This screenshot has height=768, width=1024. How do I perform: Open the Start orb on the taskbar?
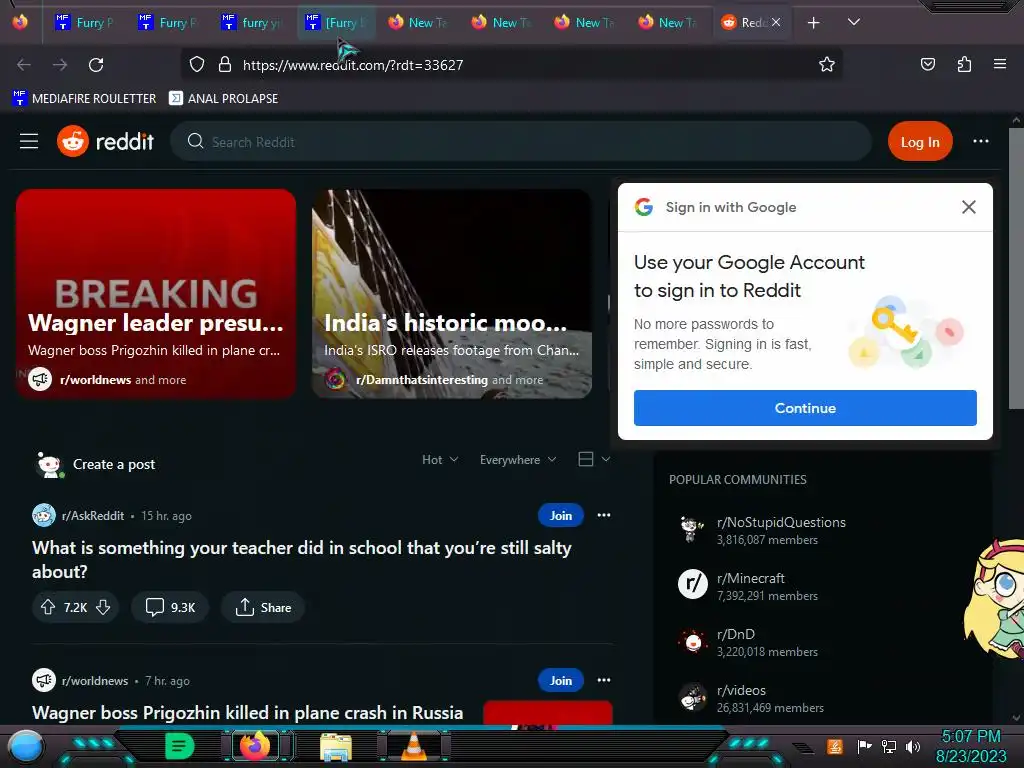[x=25, y=747]
